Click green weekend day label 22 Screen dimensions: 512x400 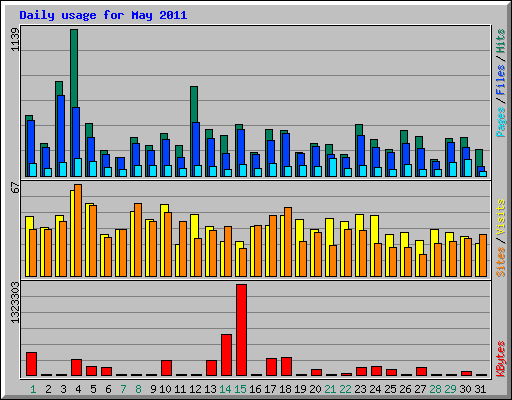[x=345, y=389]
